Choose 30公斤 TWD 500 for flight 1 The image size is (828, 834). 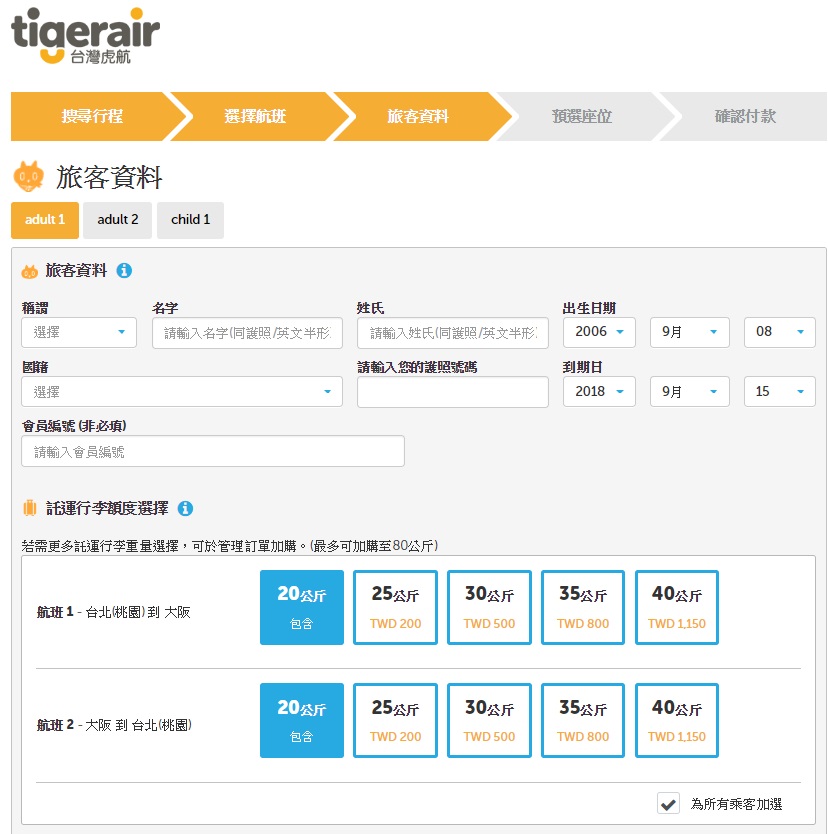pyautogui.click(x=489, y=608)
